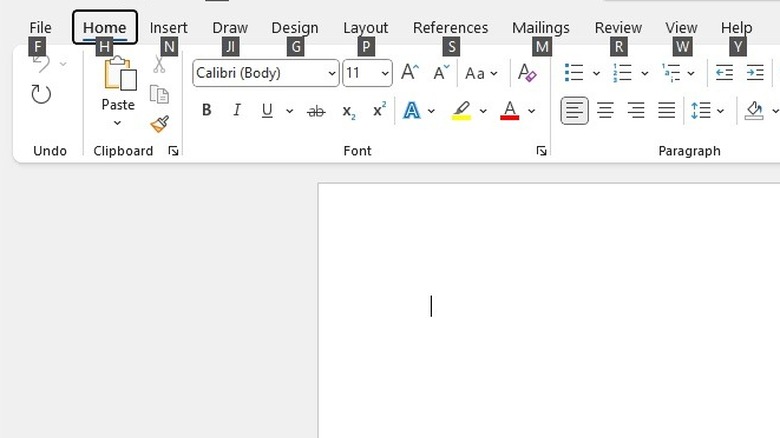Viewport: 780px width, 438px height.
Task: Click the Cut scissors icon
Action: [159, 66]
